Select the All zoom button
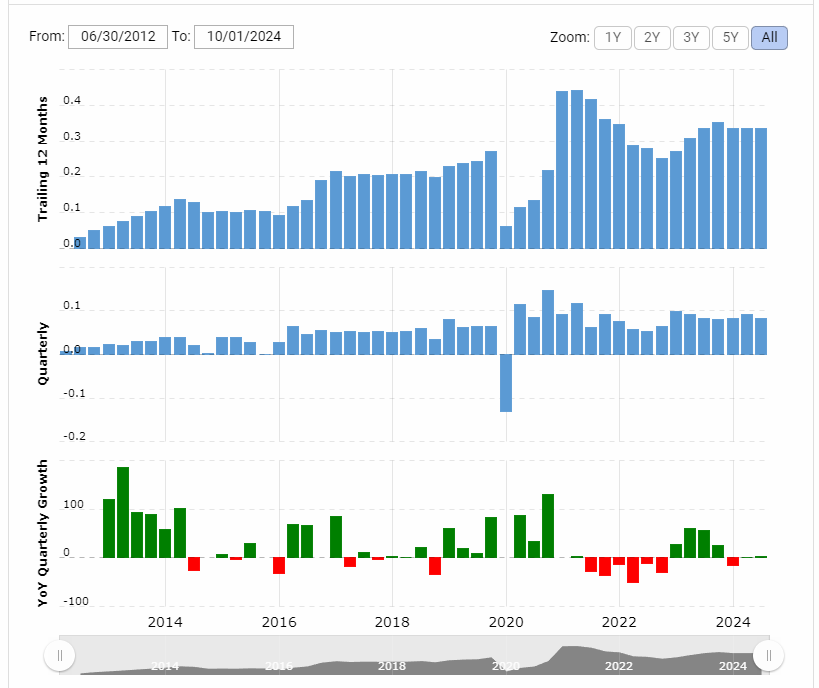 [x=769, y=38]
